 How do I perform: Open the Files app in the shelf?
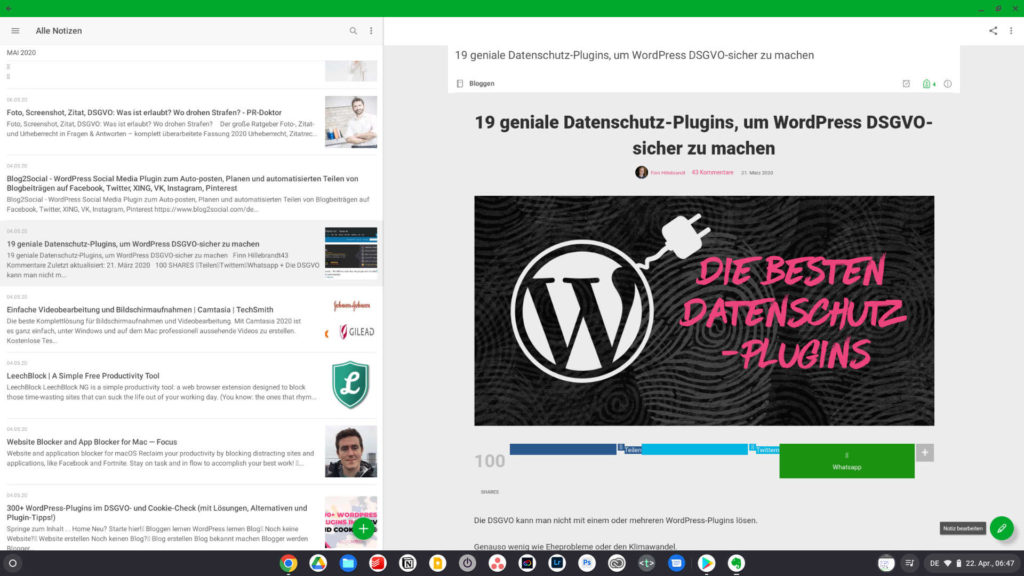coord(348,563)
